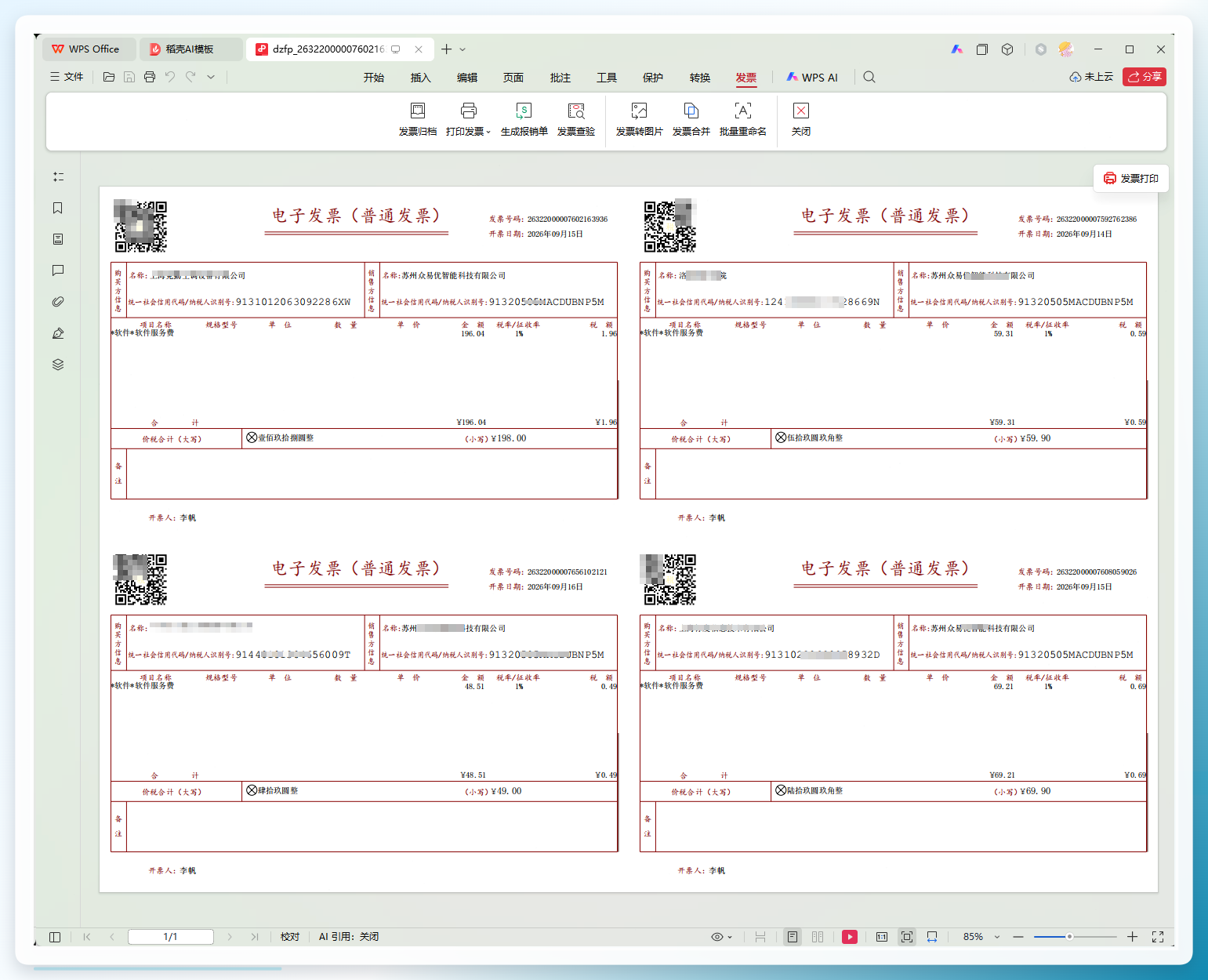Start slideshow with red play button

tap(850, 937)
